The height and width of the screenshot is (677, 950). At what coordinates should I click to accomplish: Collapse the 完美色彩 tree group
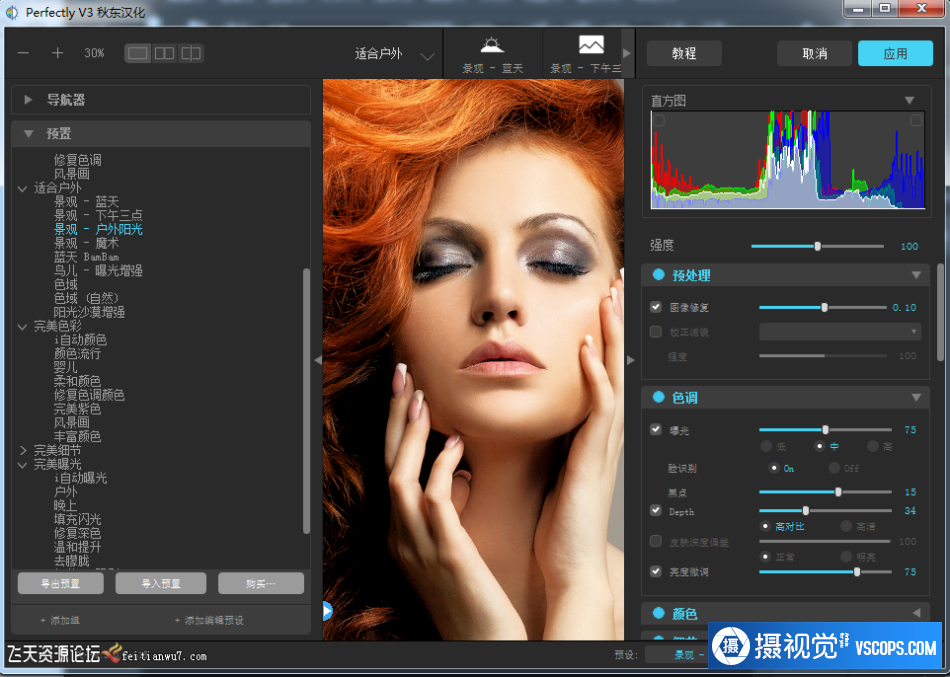[x=23, y=327]
